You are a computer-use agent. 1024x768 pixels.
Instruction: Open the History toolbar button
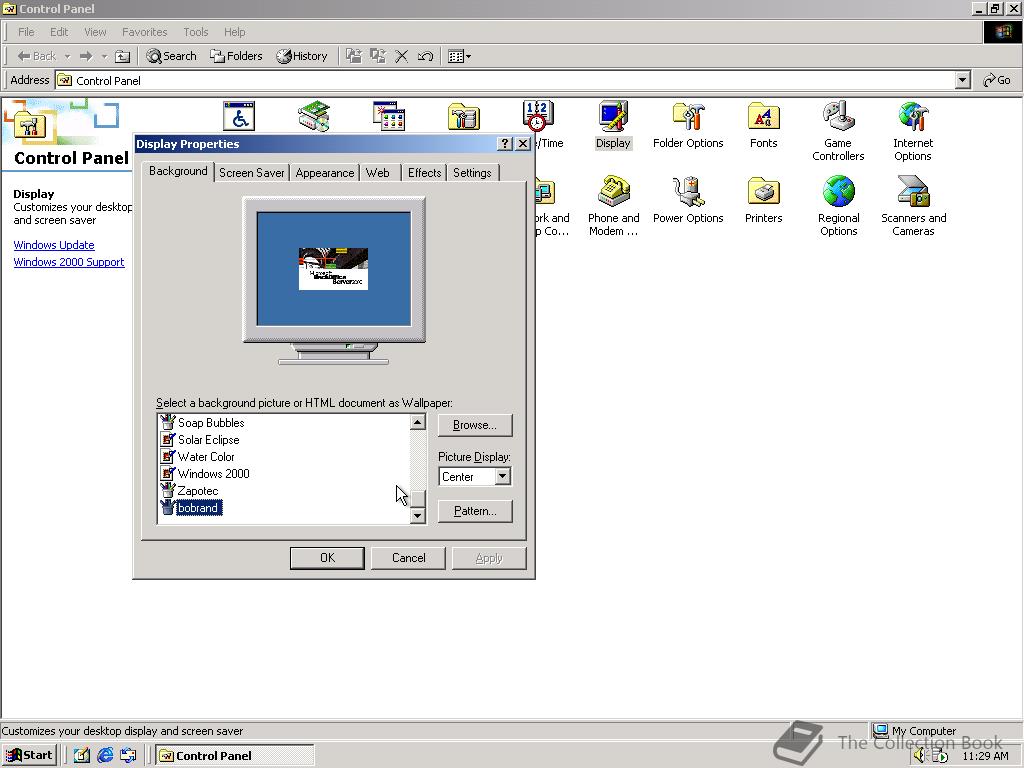(x=302, y=56)
